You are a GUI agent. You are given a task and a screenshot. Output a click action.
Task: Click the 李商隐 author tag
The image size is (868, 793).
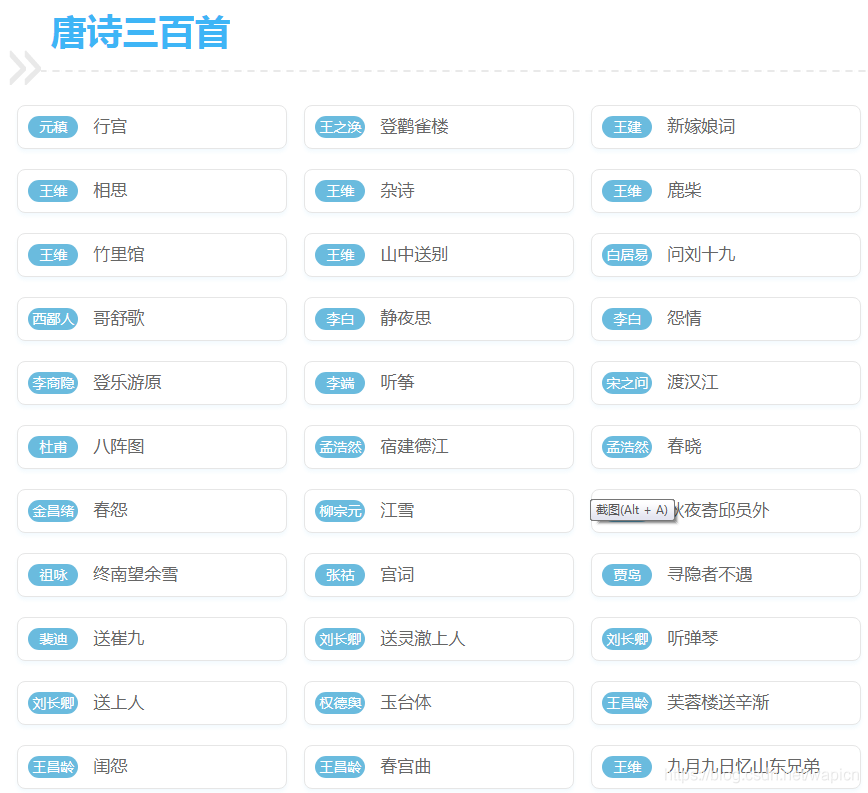click(x=53, y=383)
